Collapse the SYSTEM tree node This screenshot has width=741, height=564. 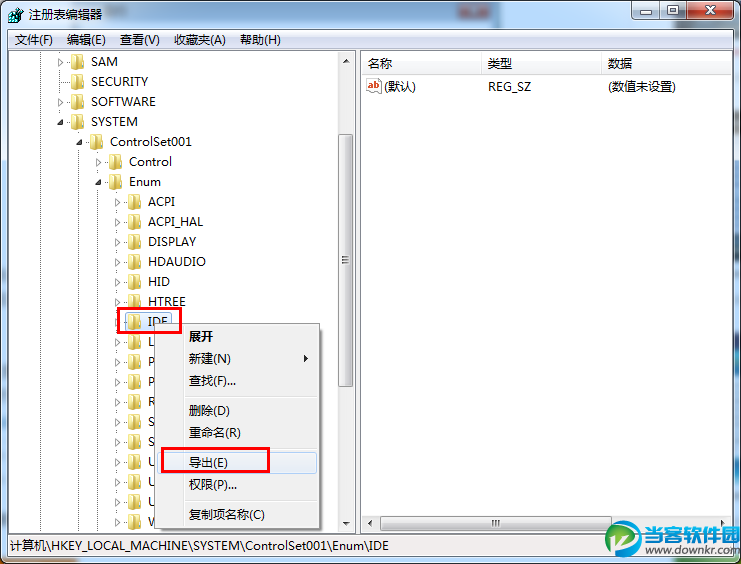60,122
